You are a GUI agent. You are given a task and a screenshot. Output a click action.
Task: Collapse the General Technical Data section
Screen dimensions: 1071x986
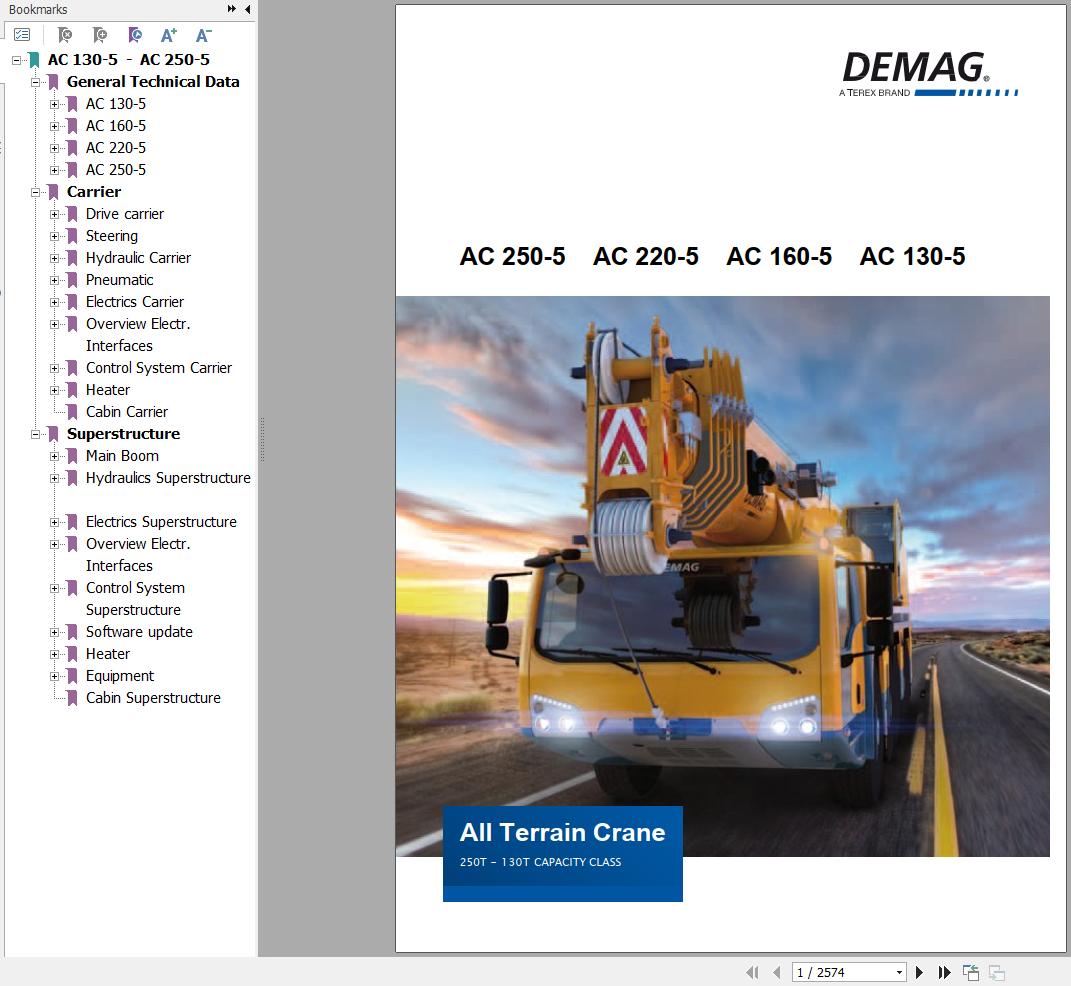tap(36, 82)
